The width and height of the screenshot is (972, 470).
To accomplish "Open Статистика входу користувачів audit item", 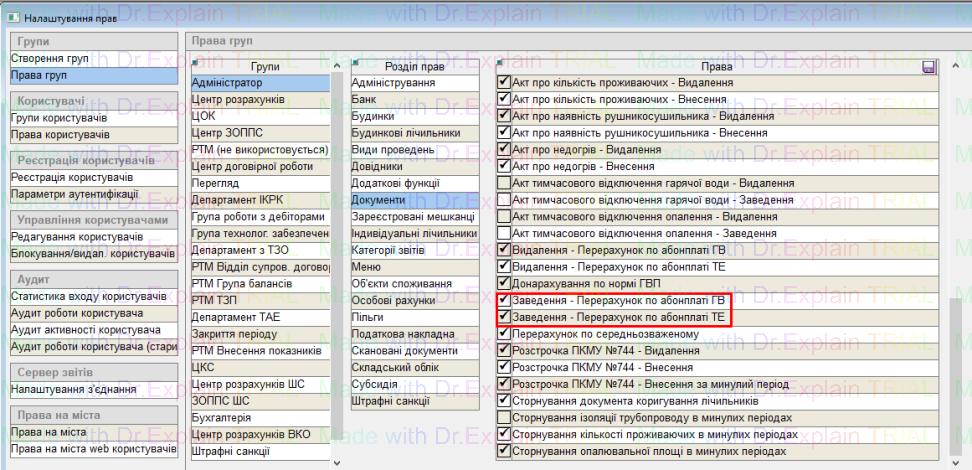I will tap(88, 297).
